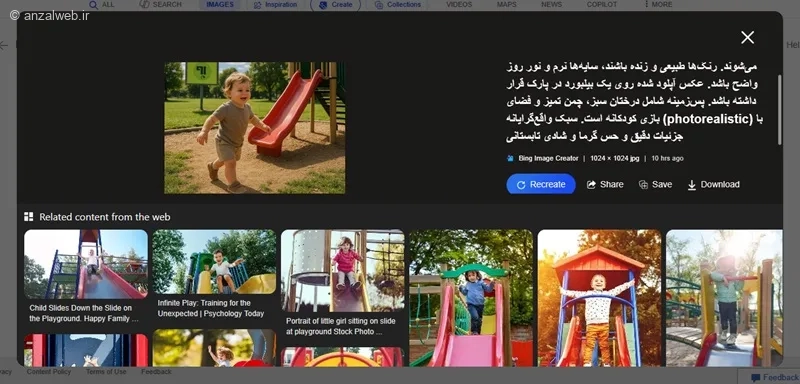Close the image detail overlay
Image resolution: width=800 pixels, height=384 pixels.
click(747, 37)
